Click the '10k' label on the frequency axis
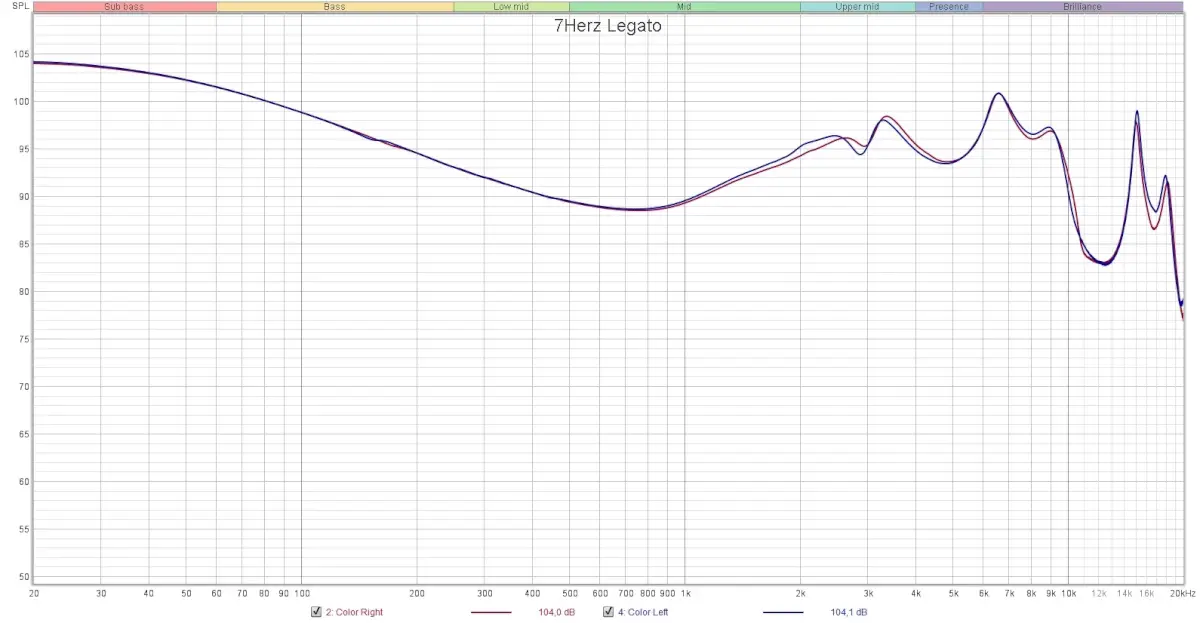This screenshot has width=1200, height=623. (1068, 593)
